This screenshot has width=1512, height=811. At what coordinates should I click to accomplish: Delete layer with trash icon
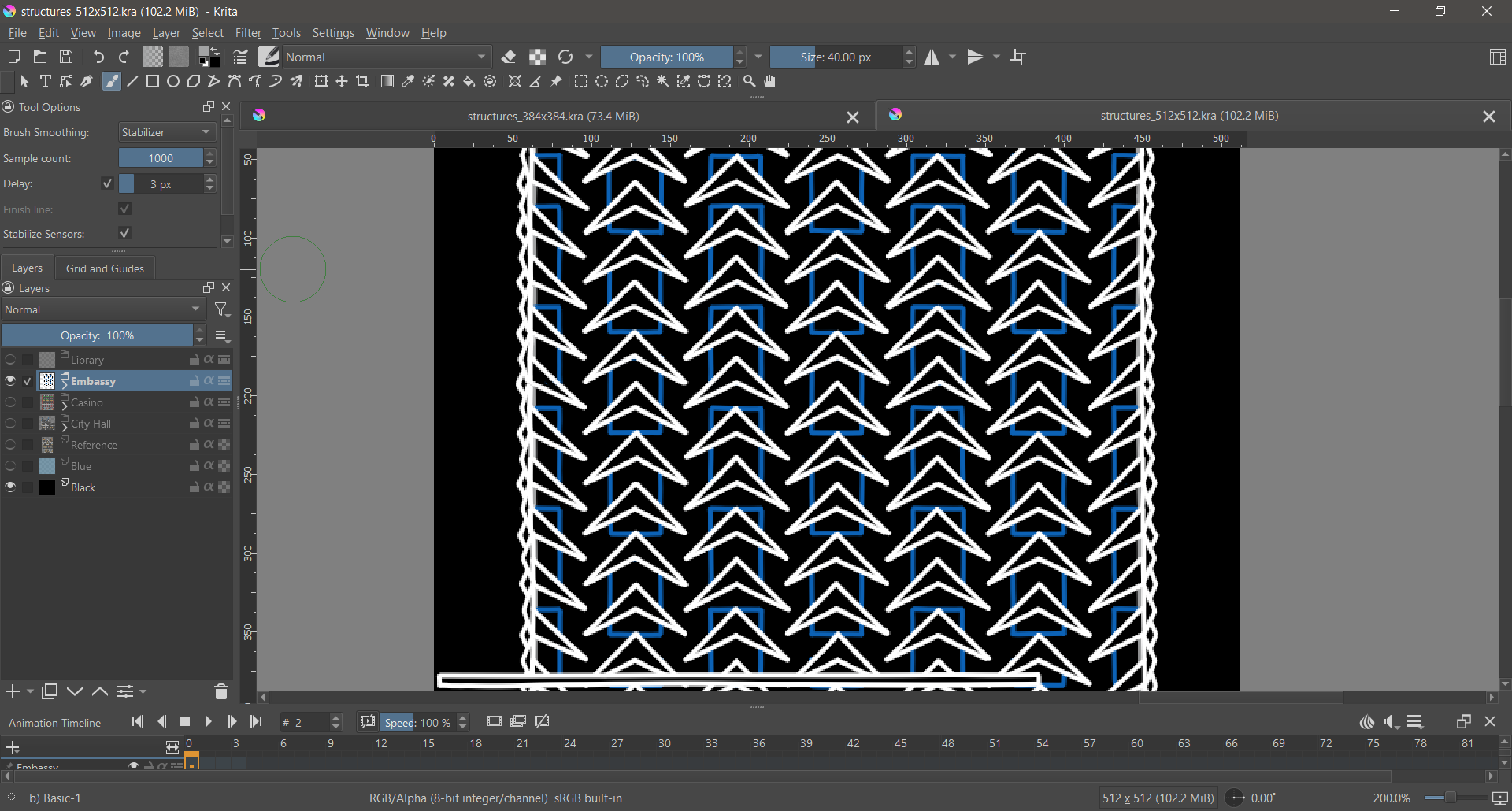coord(221,692)
